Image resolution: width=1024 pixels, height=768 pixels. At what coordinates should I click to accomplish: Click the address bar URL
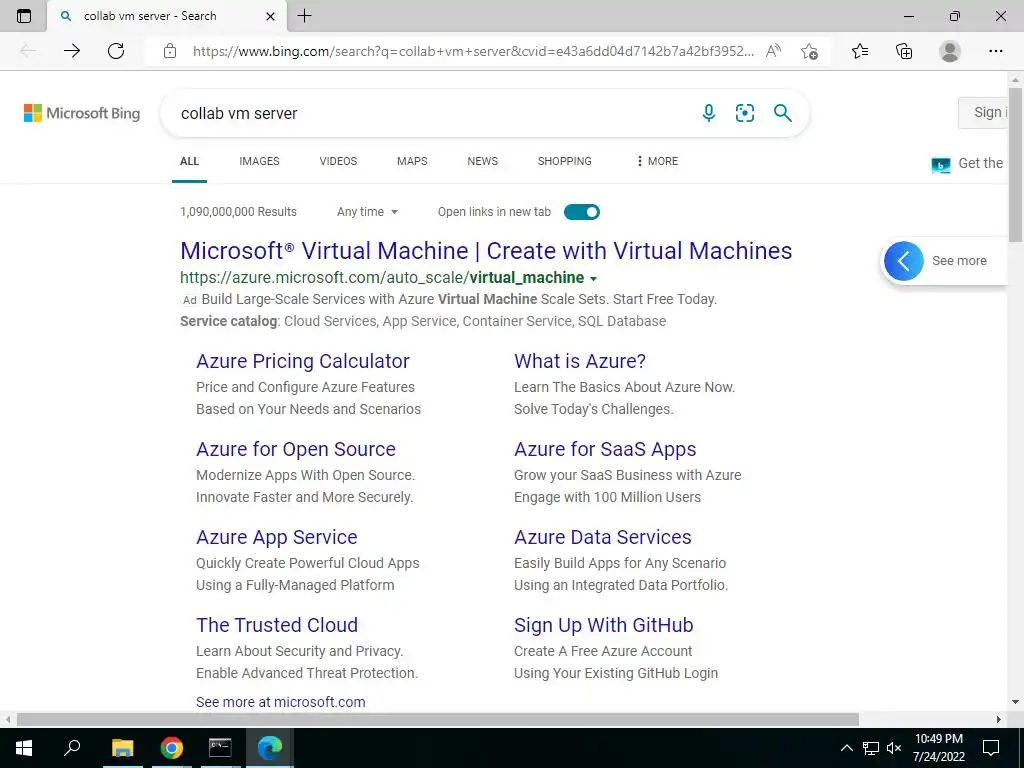tap(473, 51)
